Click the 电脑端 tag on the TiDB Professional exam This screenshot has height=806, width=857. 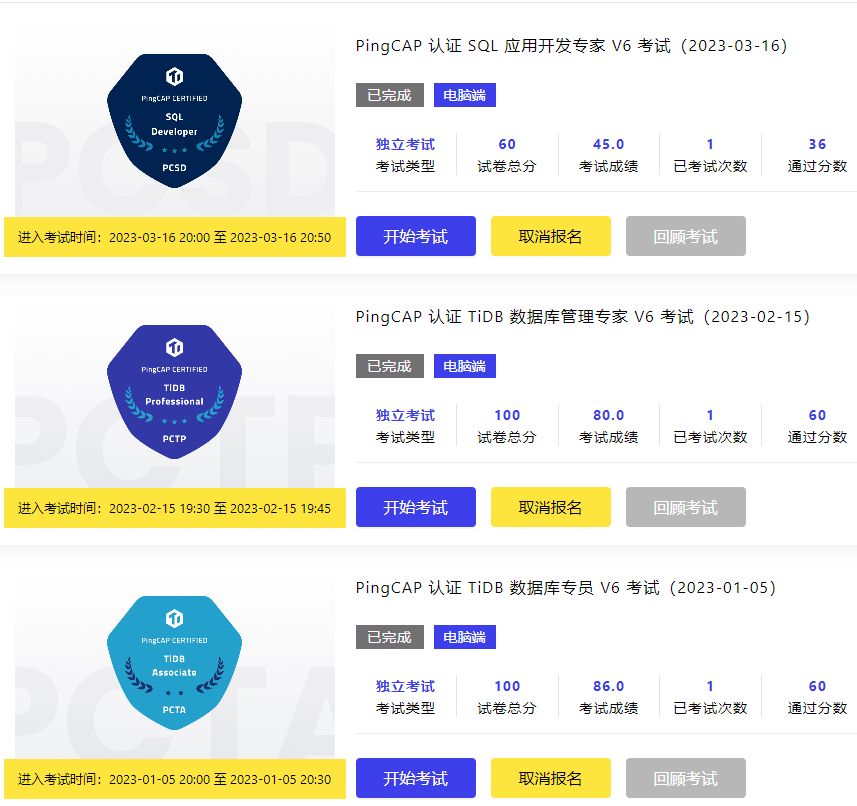pos(464,366)
